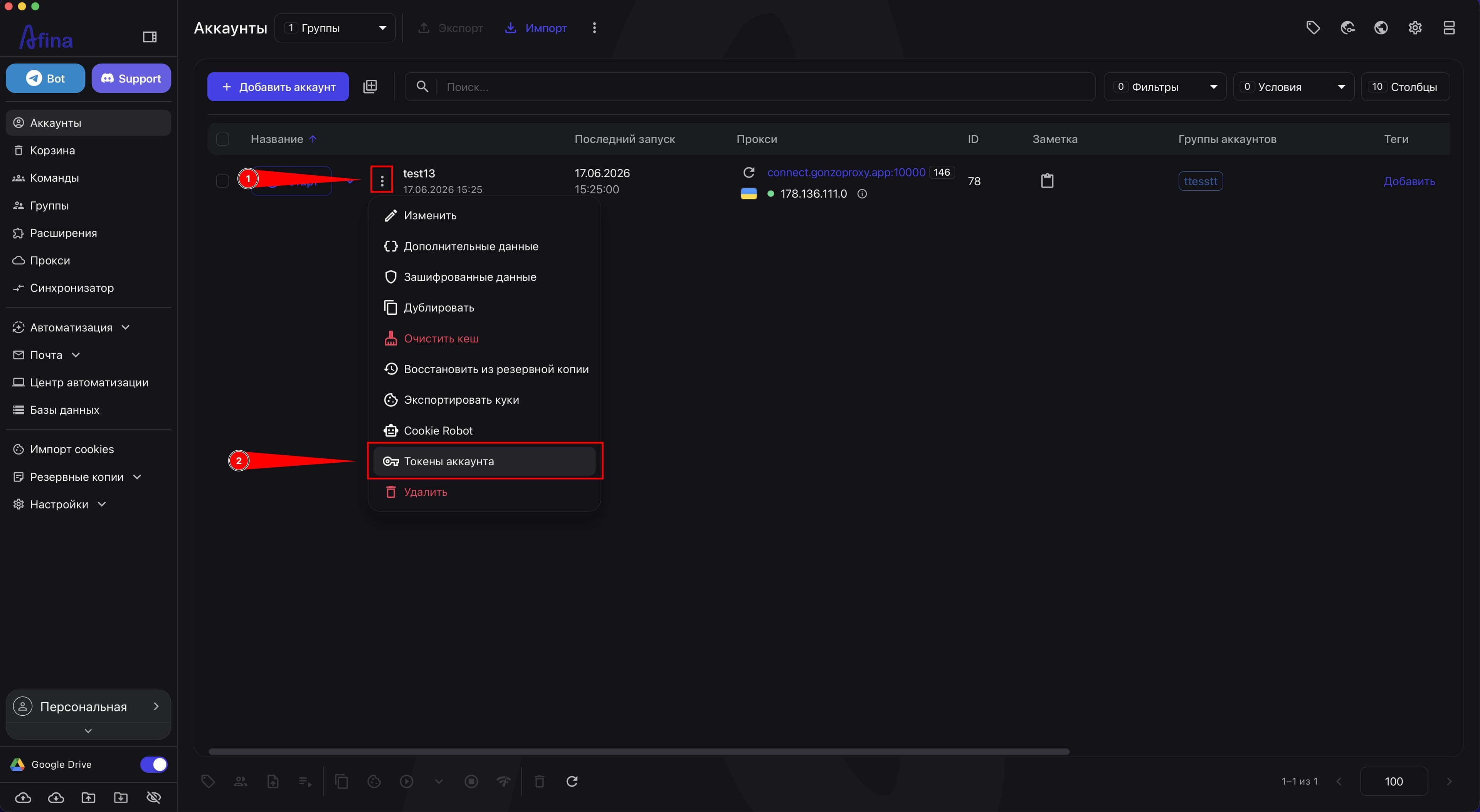Click the crossed-eye hide icon
This screenshot has height=812, width=1480.
tap(153, 798)
